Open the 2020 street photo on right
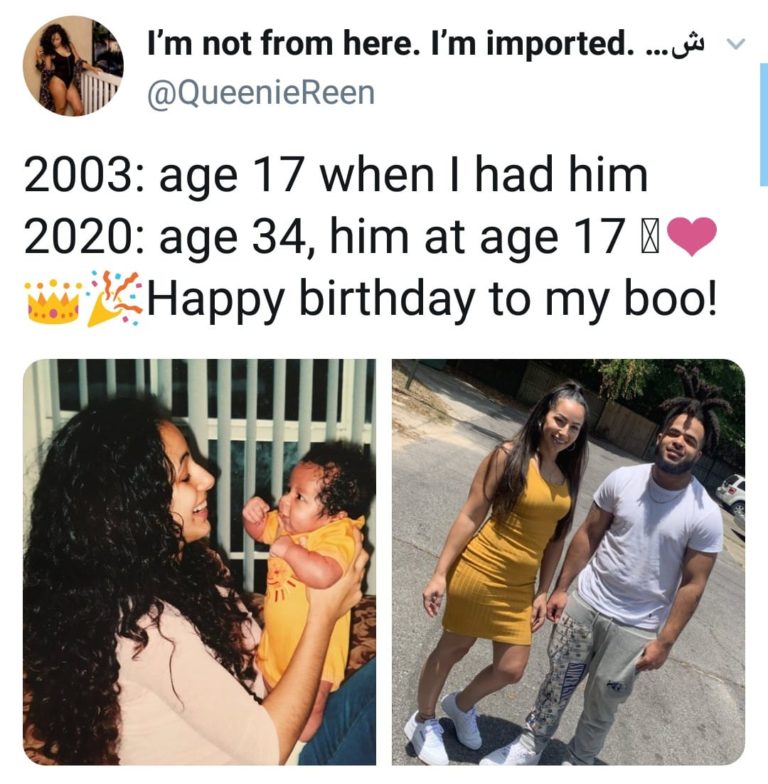Screen dimensions: 768x784 pyautogui.click(x=568, y=562)
